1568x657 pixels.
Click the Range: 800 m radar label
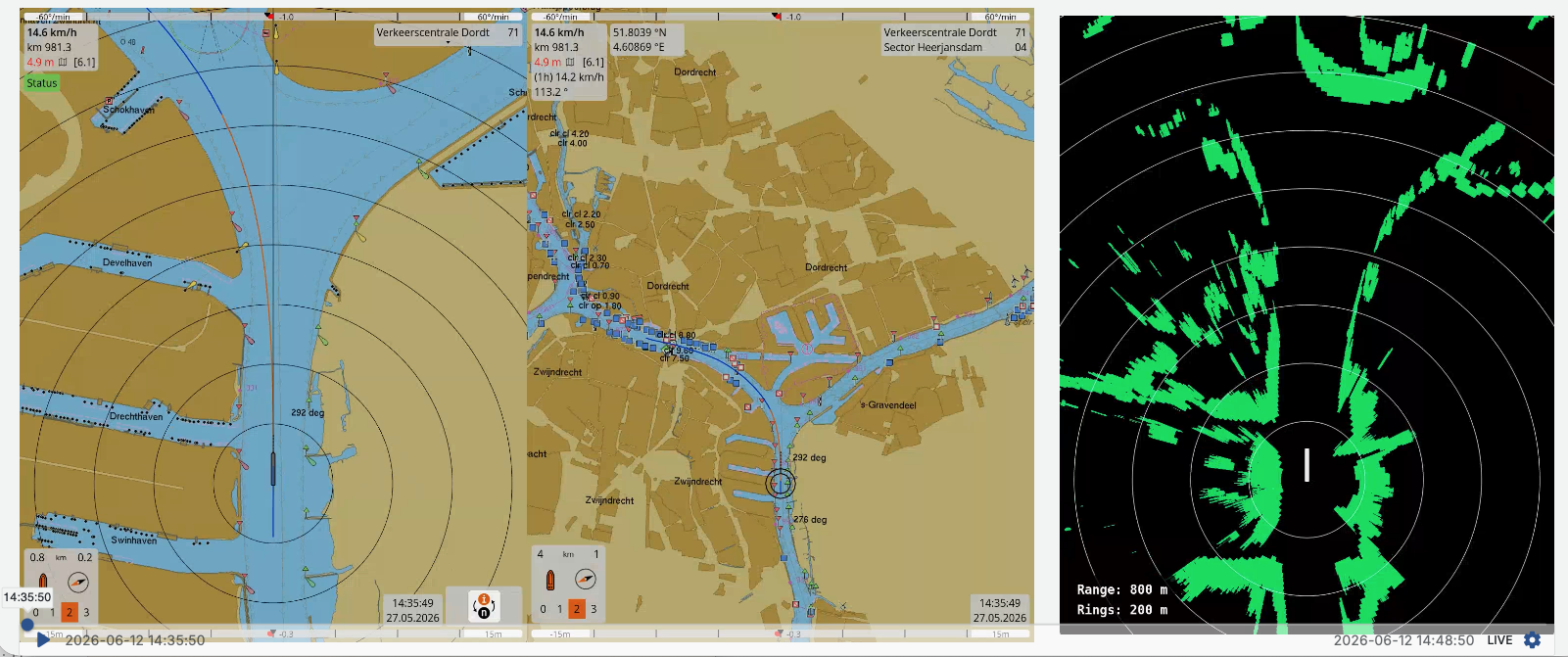tap(1121, 589)
